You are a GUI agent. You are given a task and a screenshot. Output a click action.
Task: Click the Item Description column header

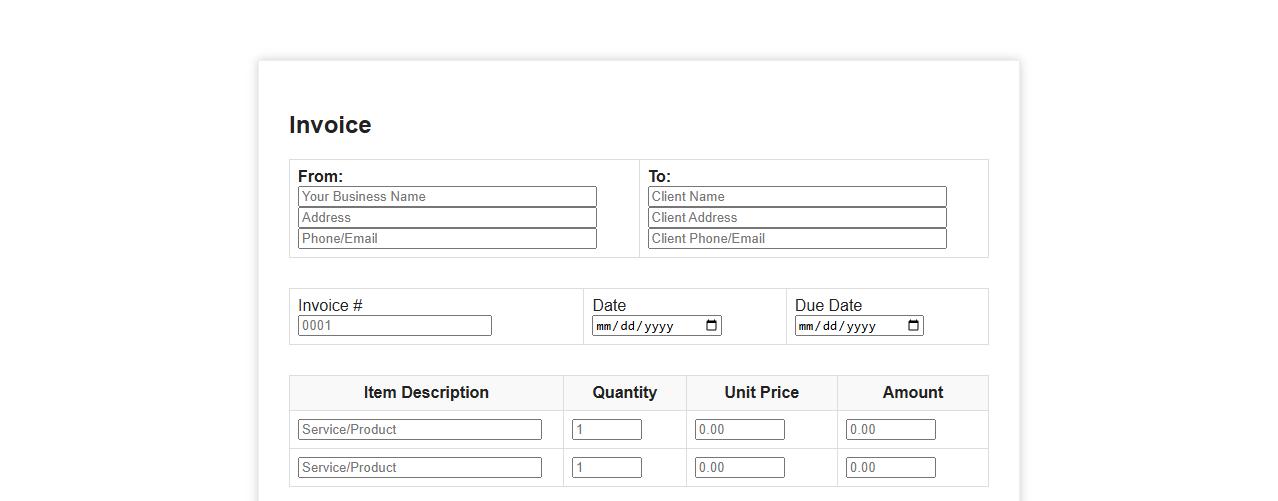click(x=426, y=392)
